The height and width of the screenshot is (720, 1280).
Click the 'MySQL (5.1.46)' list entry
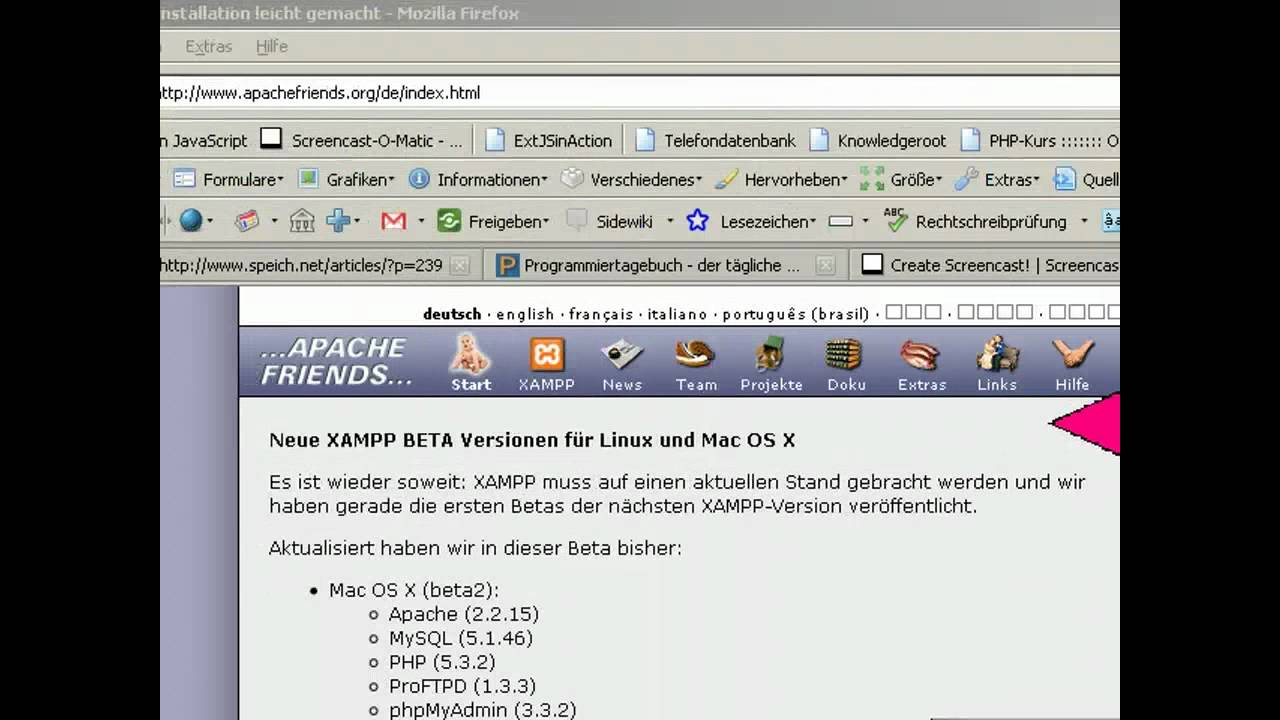coord(460,638)
